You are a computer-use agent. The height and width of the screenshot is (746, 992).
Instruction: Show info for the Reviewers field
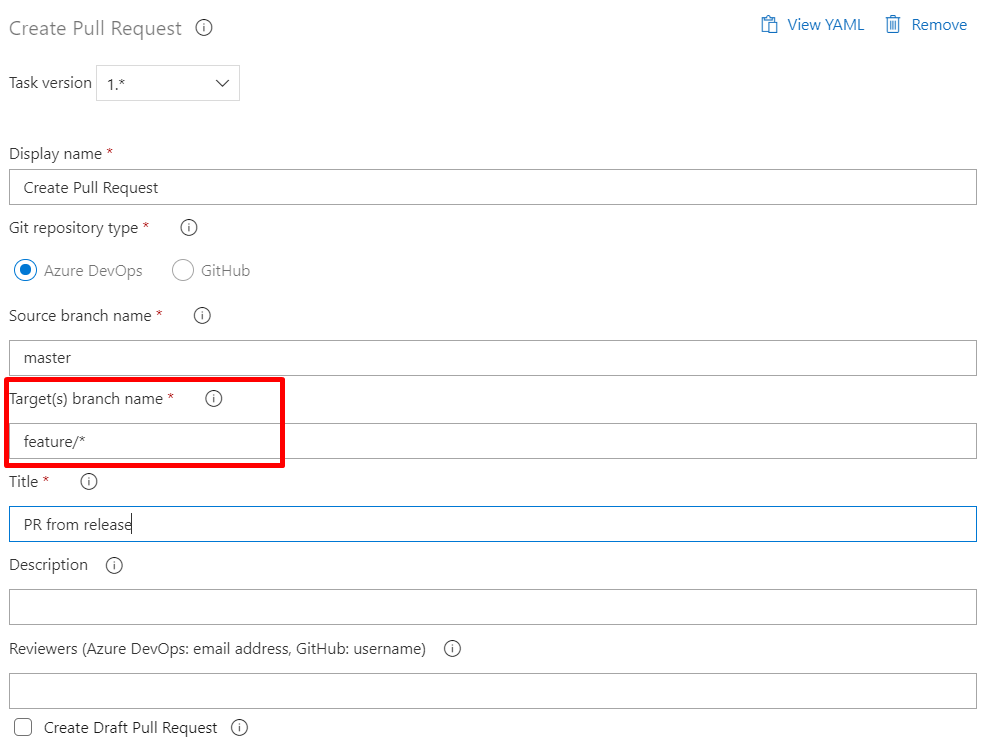point(452,649)
